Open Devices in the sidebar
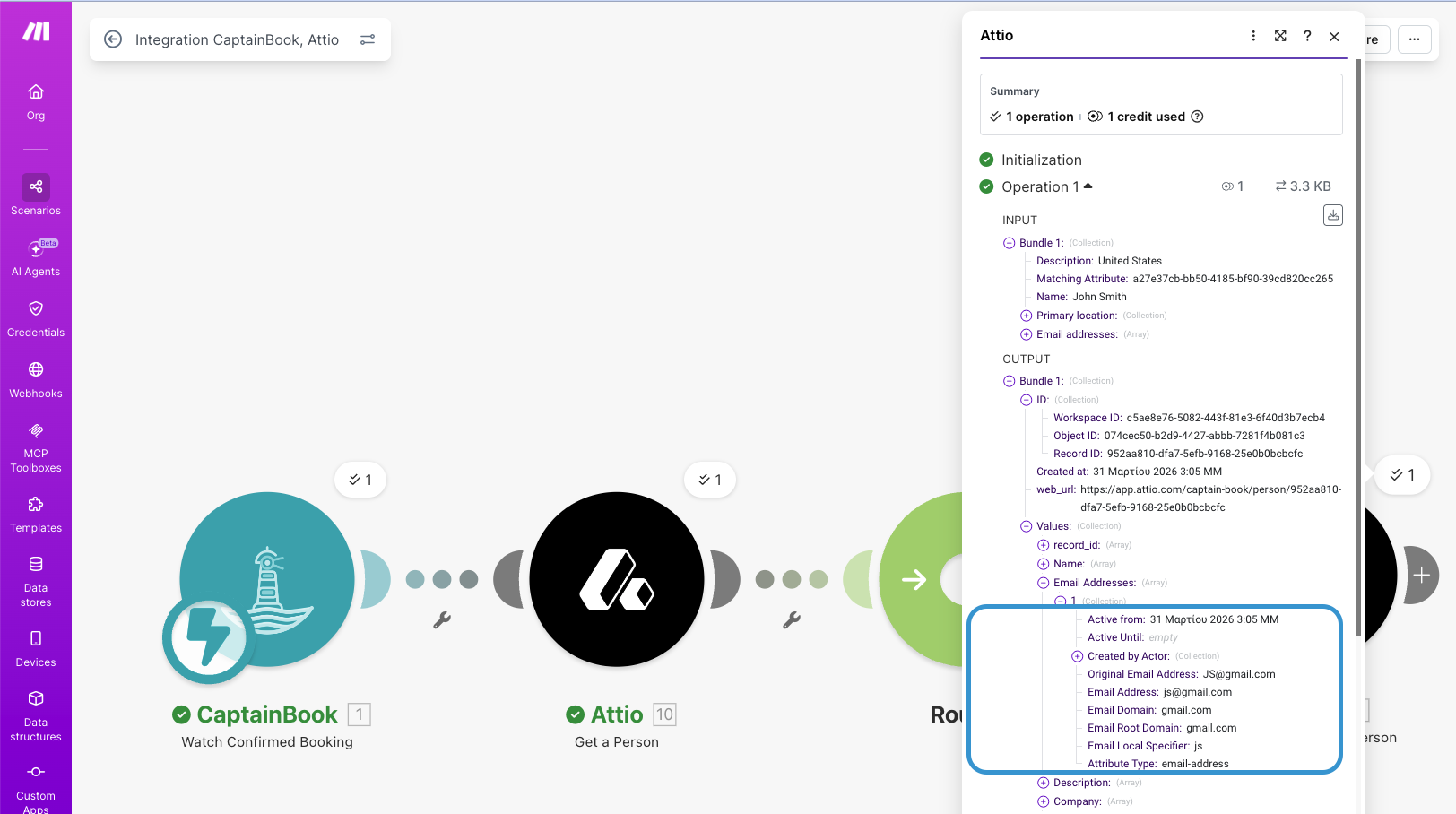The image size is (1456, 814). [36, 649]
